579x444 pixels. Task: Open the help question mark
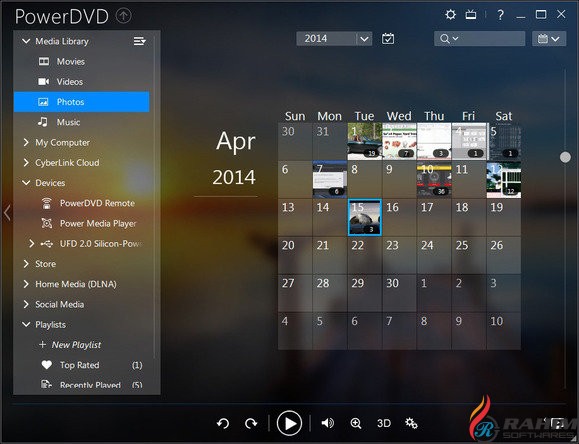click(x=500, y=15)
